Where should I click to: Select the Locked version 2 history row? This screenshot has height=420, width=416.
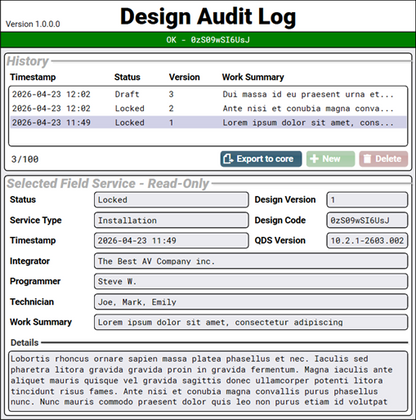(208, 109)
